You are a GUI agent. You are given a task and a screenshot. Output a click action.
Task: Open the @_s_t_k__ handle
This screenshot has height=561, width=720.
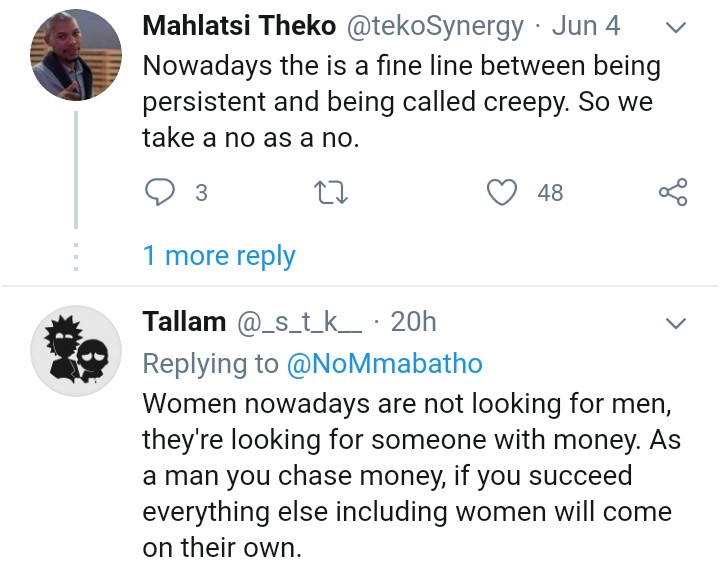coord(300,322)
